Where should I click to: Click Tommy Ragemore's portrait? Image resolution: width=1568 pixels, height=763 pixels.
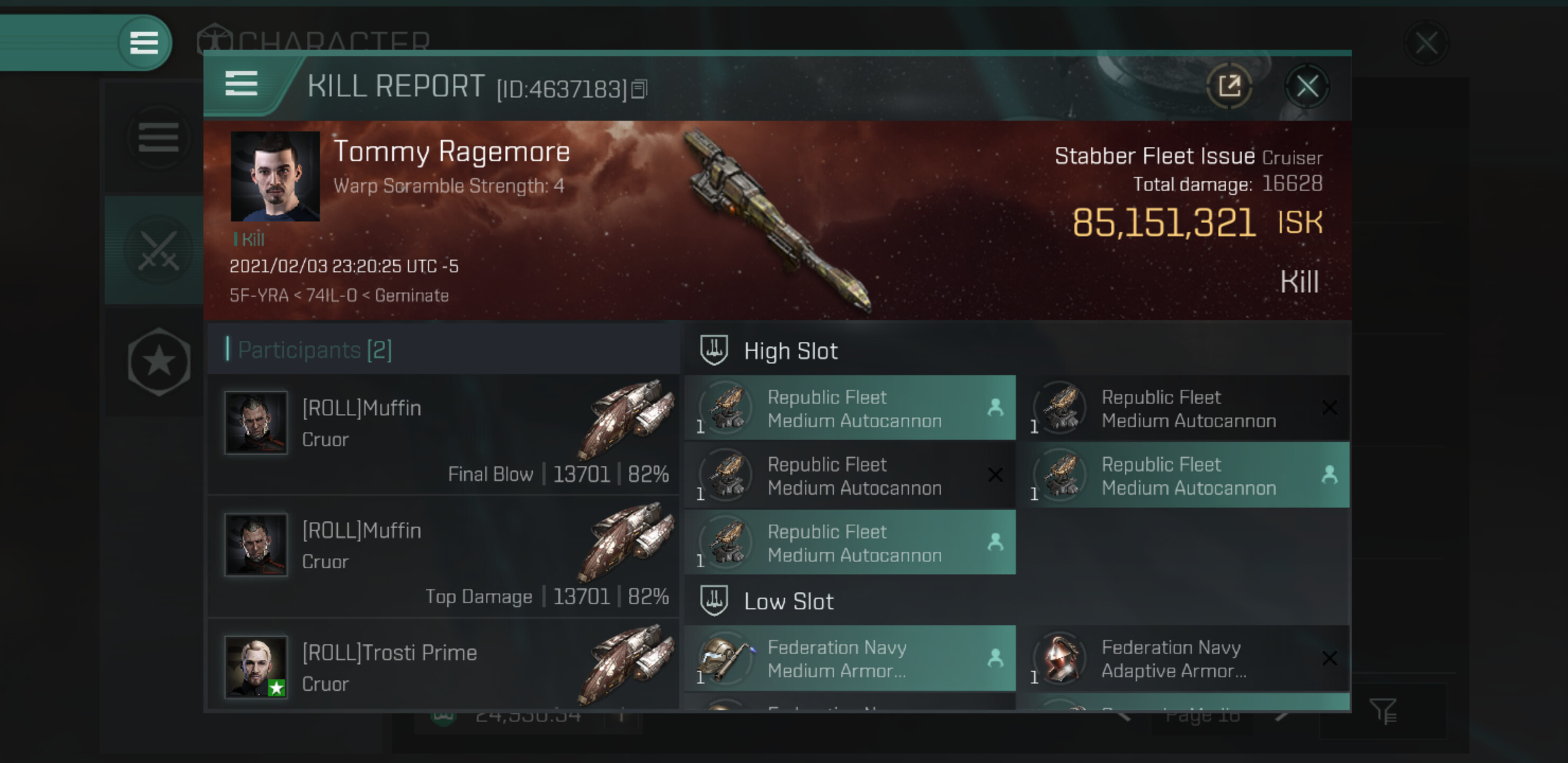click(275, 176)
